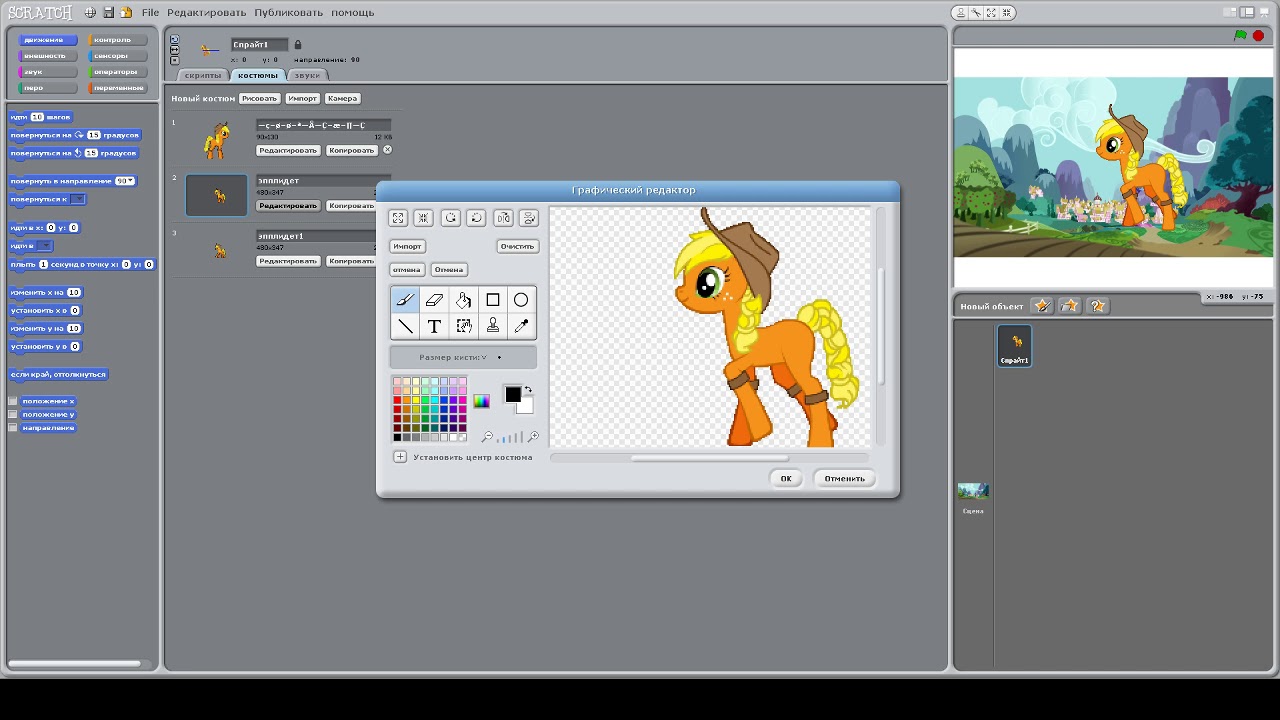Screen dimensions: 1280x720
Task: Paint a new sprite star icon
Action: tap(1042, 306)
